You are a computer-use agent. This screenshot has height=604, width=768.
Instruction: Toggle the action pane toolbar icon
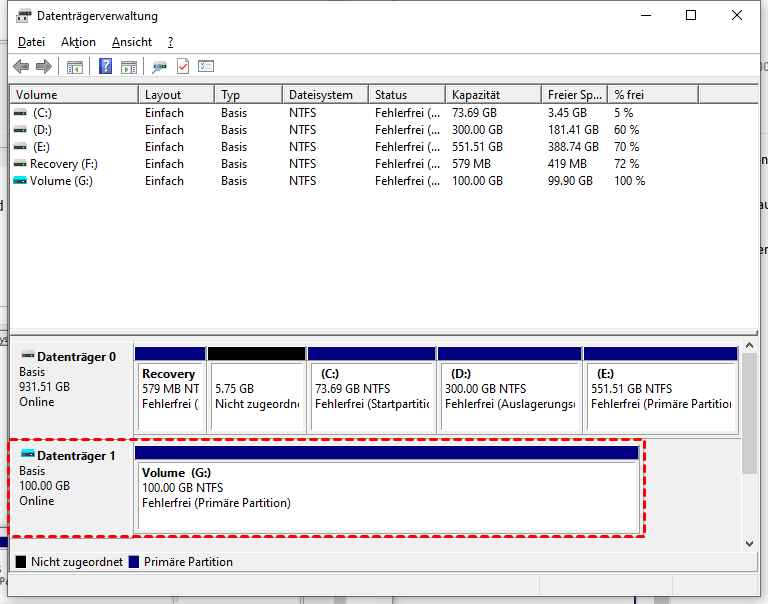[x=129, y=67]
